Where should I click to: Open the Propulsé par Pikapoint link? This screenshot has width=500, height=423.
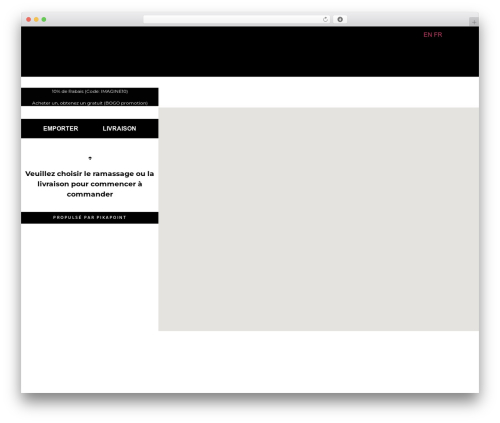point(90,217)
